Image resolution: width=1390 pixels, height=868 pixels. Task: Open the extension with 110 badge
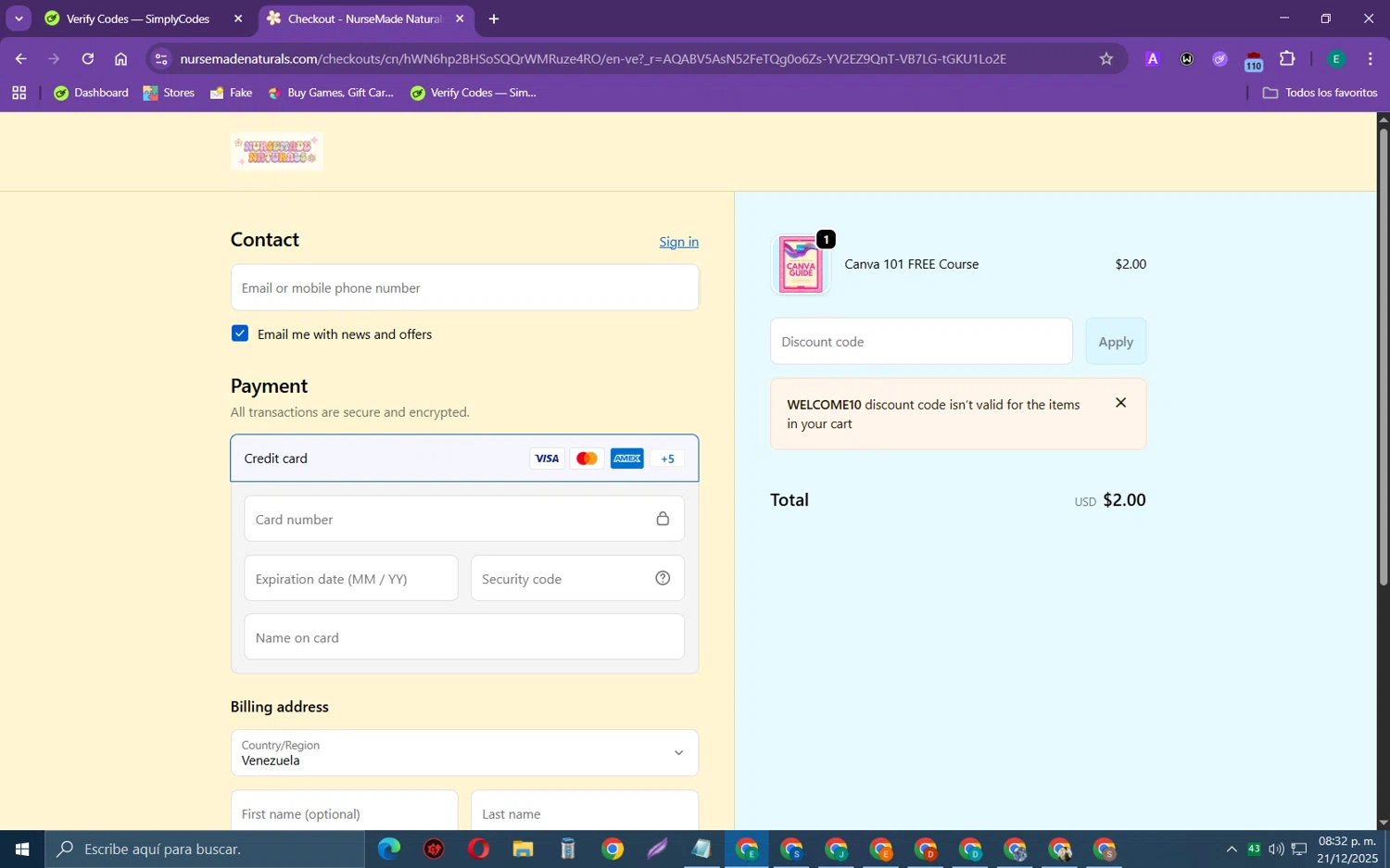click(x=1253, y=61)
